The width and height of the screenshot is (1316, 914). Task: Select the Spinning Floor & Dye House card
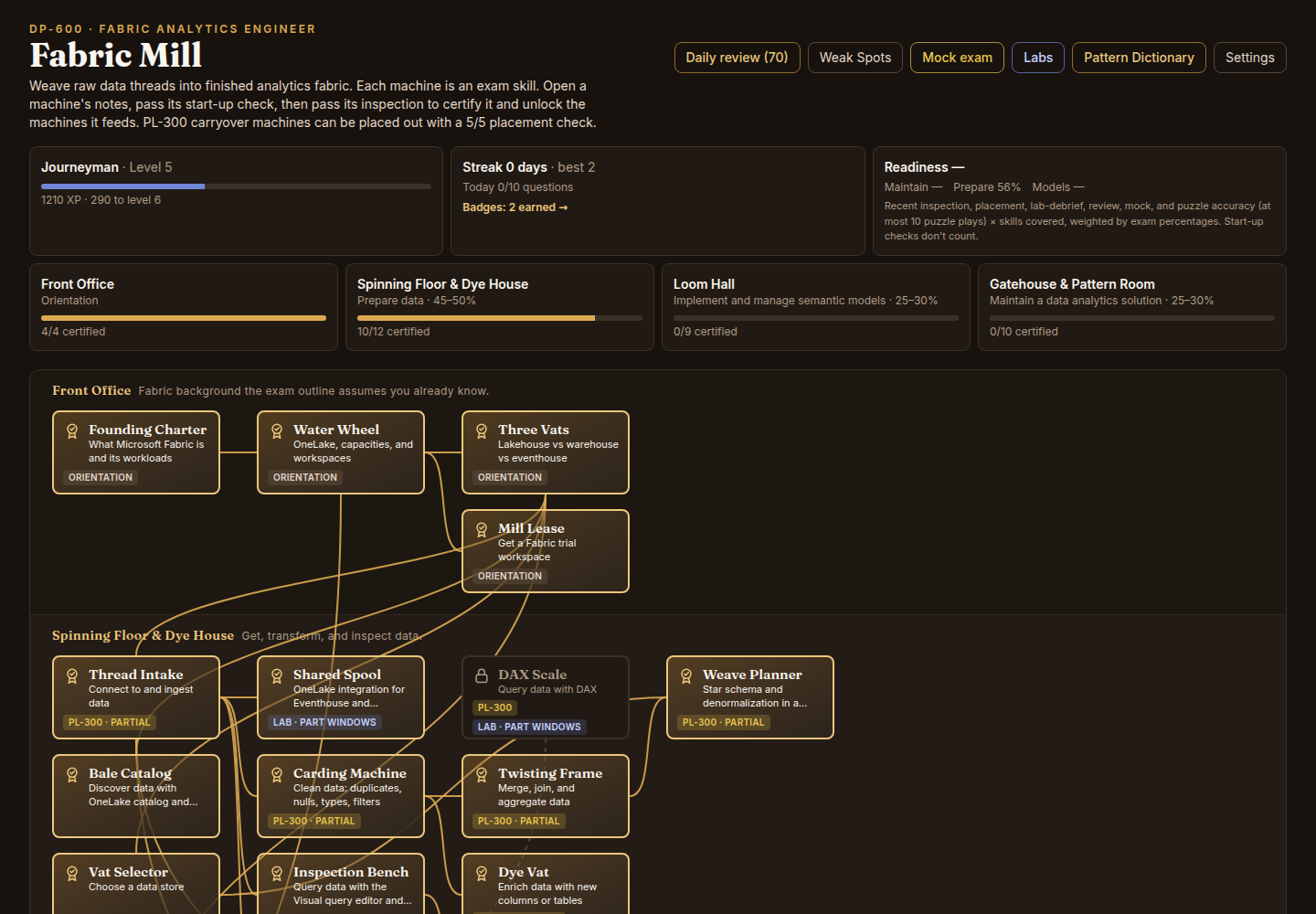pos(500,307)
